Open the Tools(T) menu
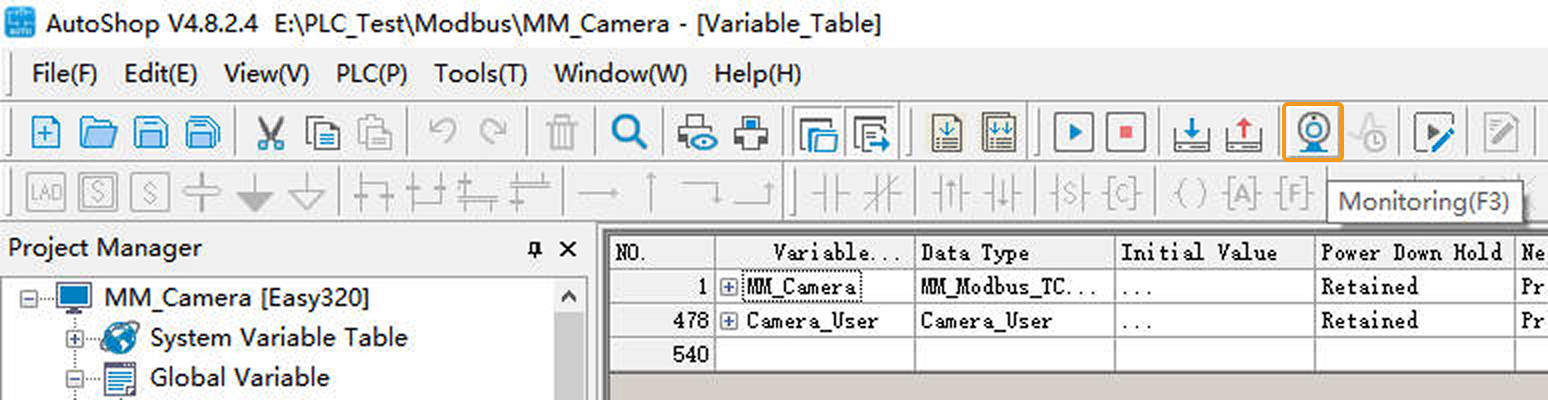 pos(480,74)
